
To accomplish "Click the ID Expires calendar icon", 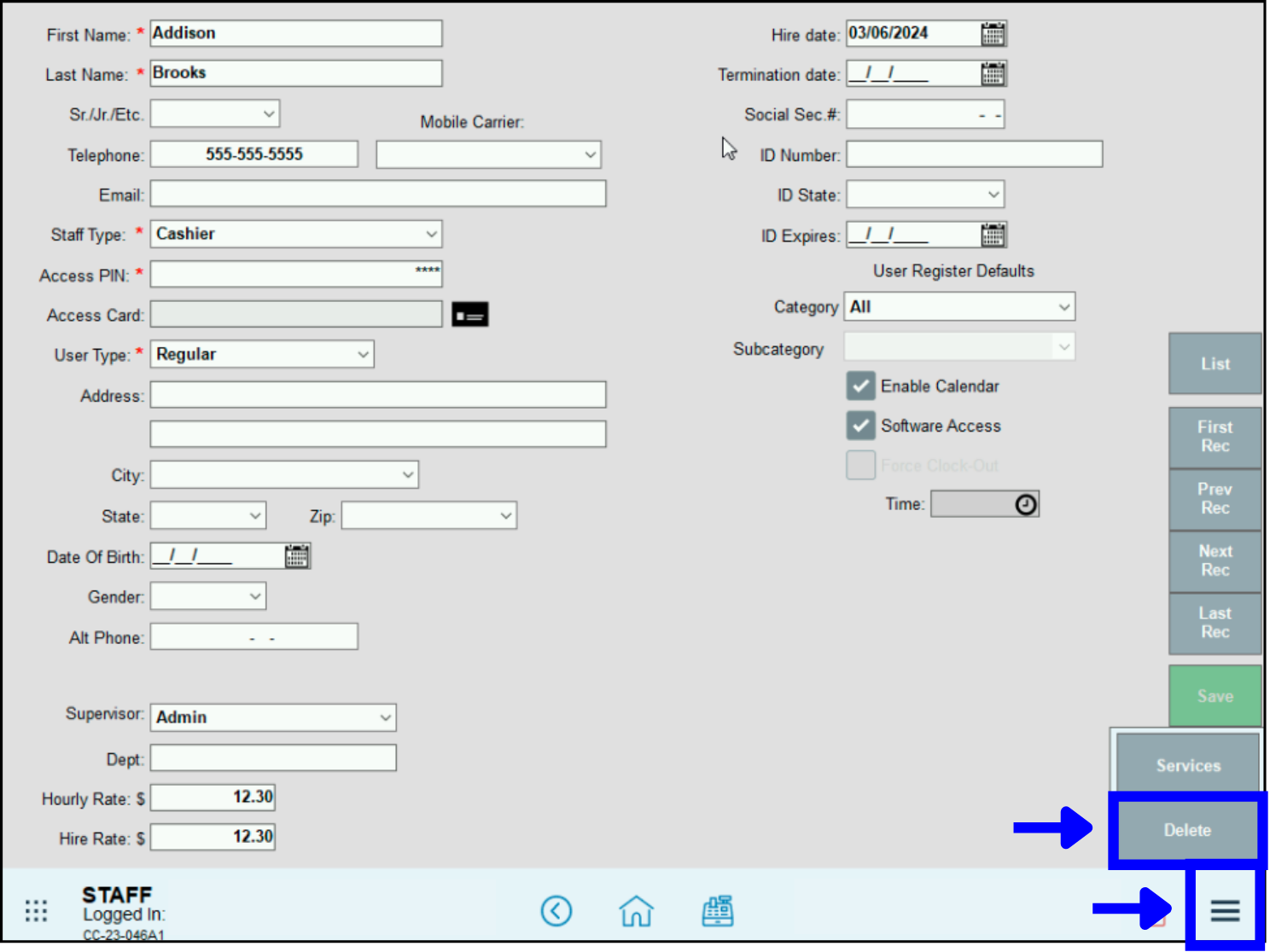I will pos(993,235).
